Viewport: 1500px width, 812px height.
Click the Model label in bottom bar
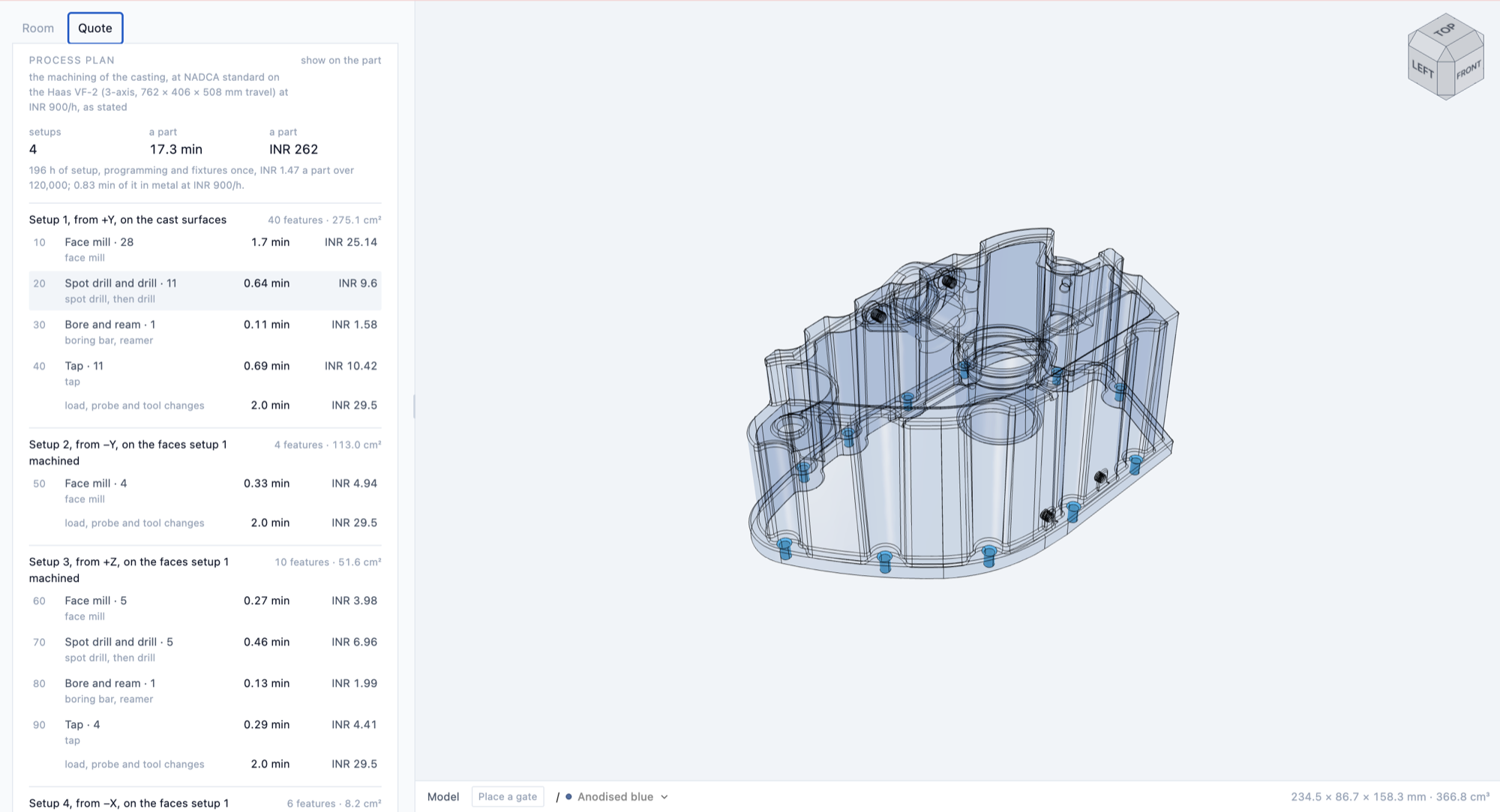pos(443,796)
